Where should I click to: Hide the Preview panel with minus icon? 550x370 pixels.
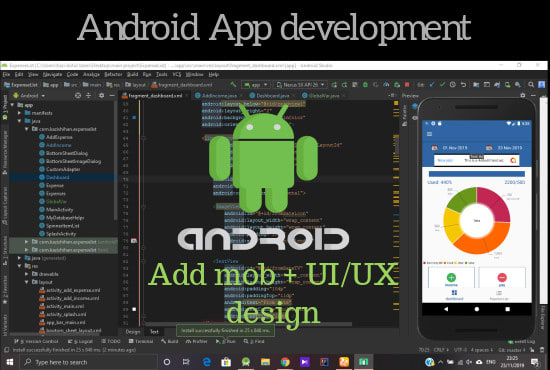533,95
